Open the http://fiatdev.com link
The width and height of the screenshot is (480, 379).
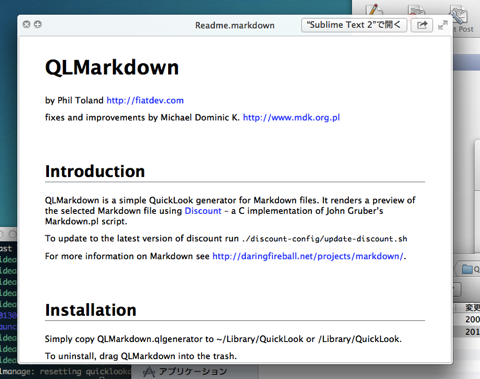pyautogui.click(x=145, y=100)
